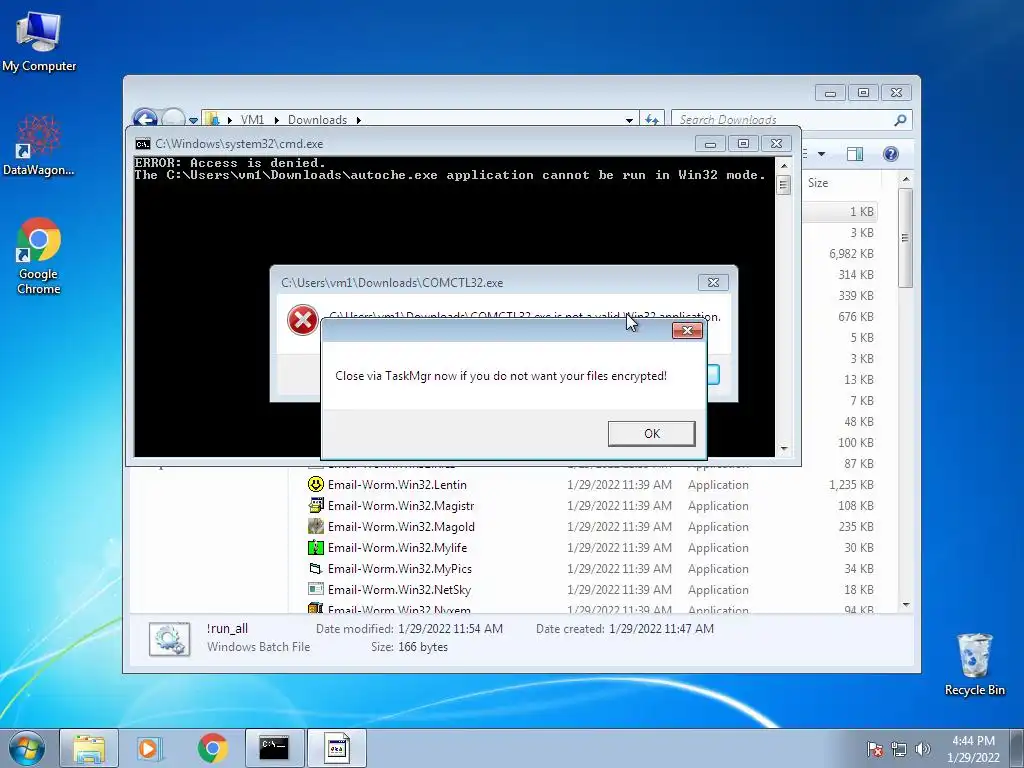Click the search magnifier icon

[900, 120]
